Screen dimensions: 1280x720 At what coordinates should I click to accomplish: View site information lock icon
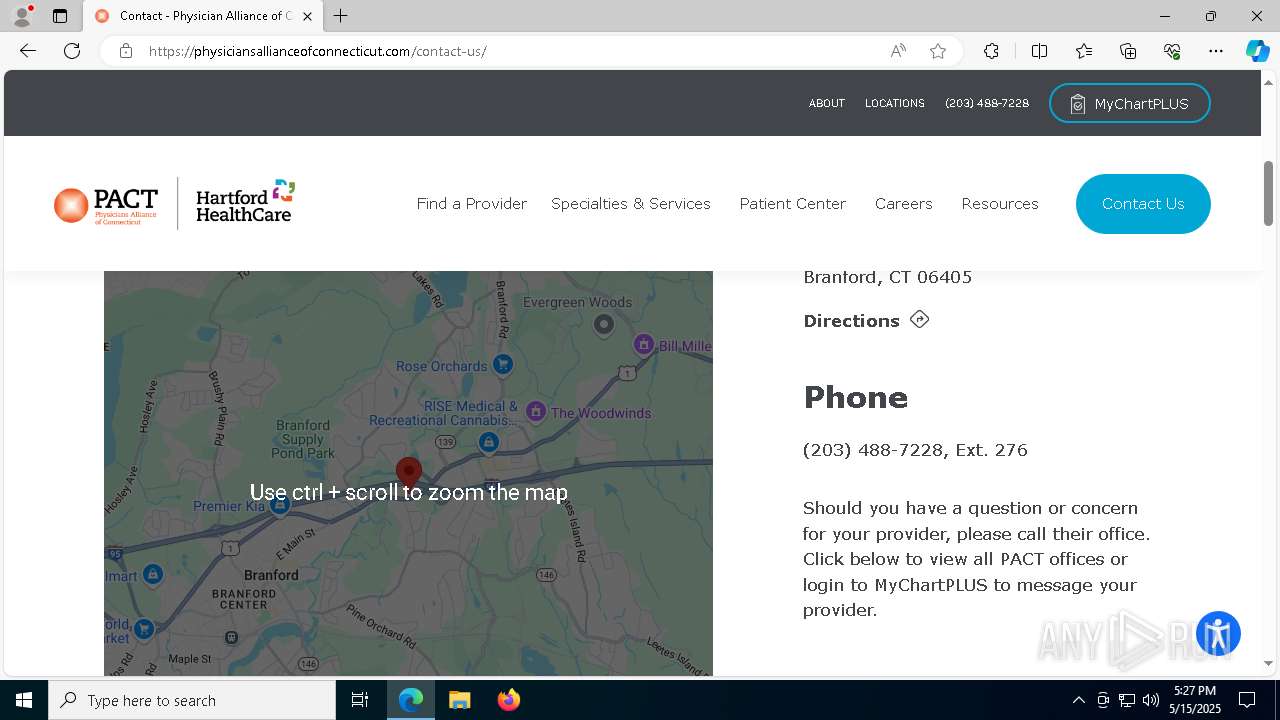pyautogui.click(x=126, y=51)
